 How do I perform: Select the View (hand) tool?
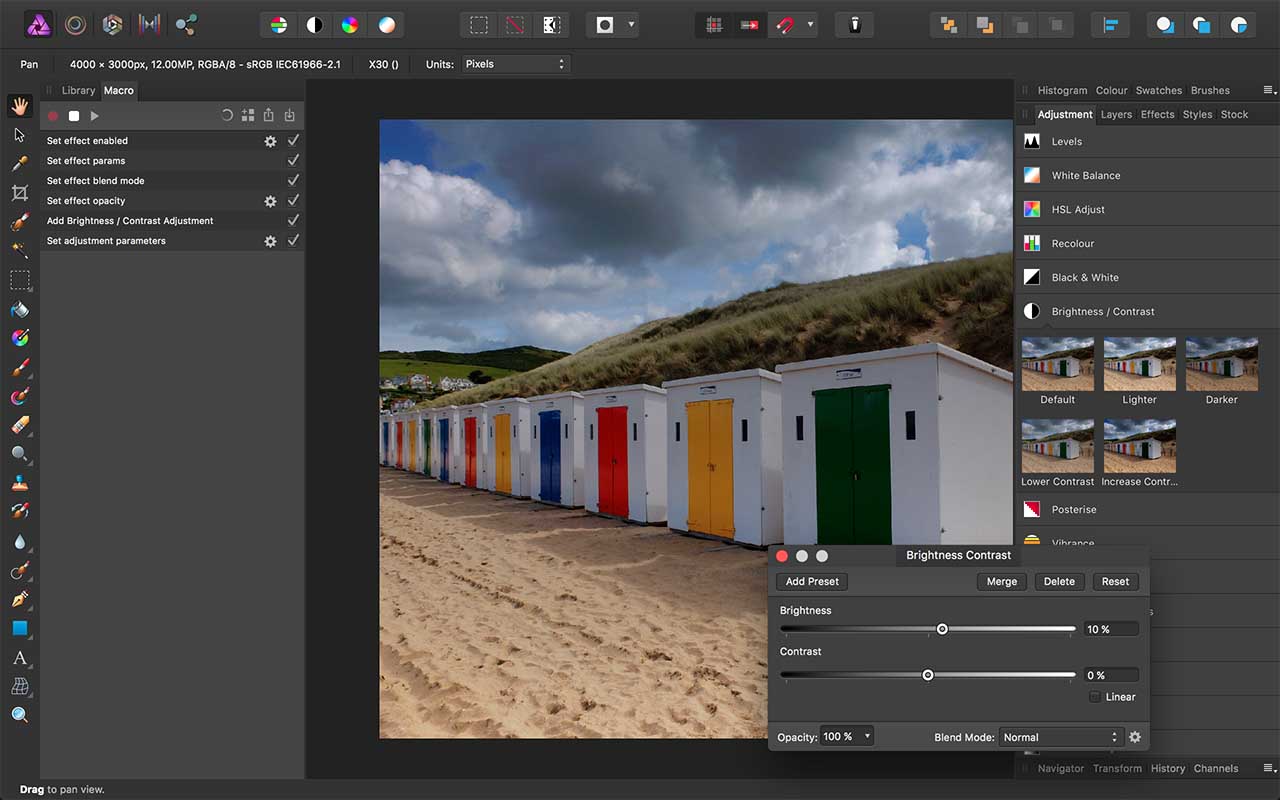pyautogui.click(x=19, y=105)
